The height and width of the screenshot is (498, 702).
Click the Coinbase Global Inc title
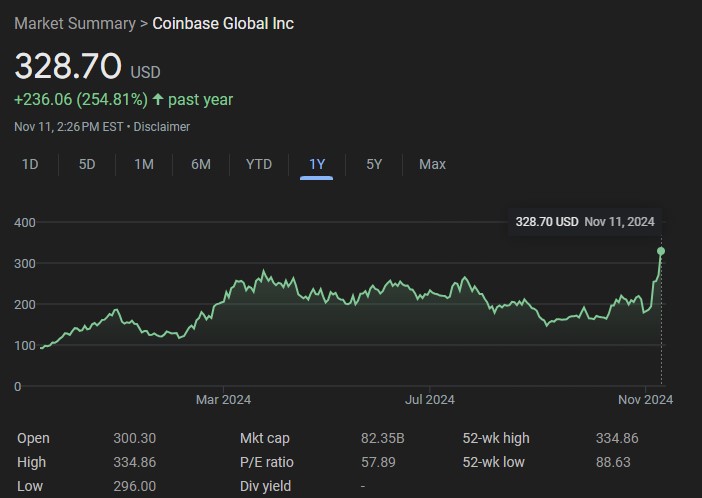pyautogui.click(x=223, y=23)
